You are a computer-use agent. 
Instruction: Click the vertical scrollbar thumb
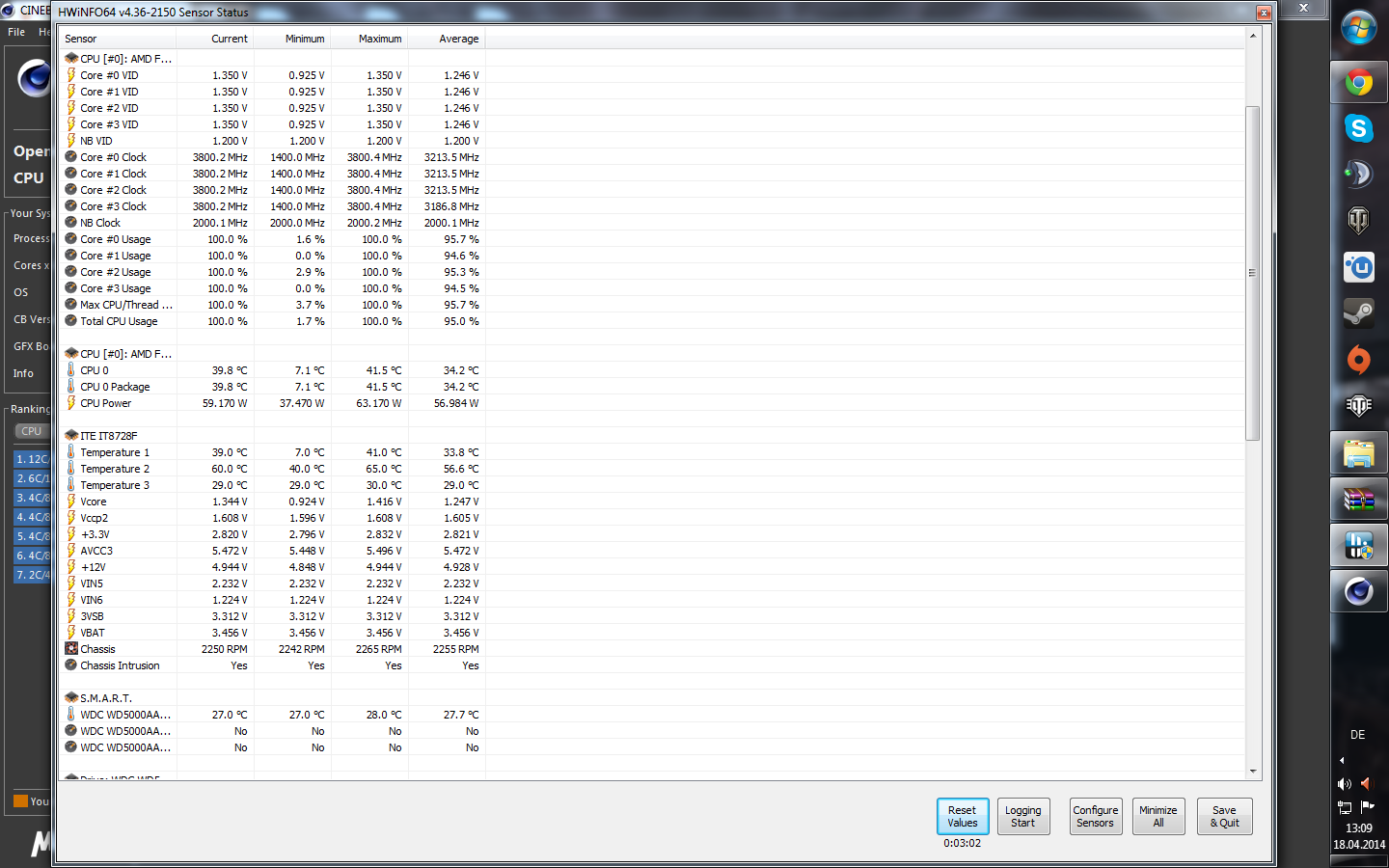[1253, 273]
